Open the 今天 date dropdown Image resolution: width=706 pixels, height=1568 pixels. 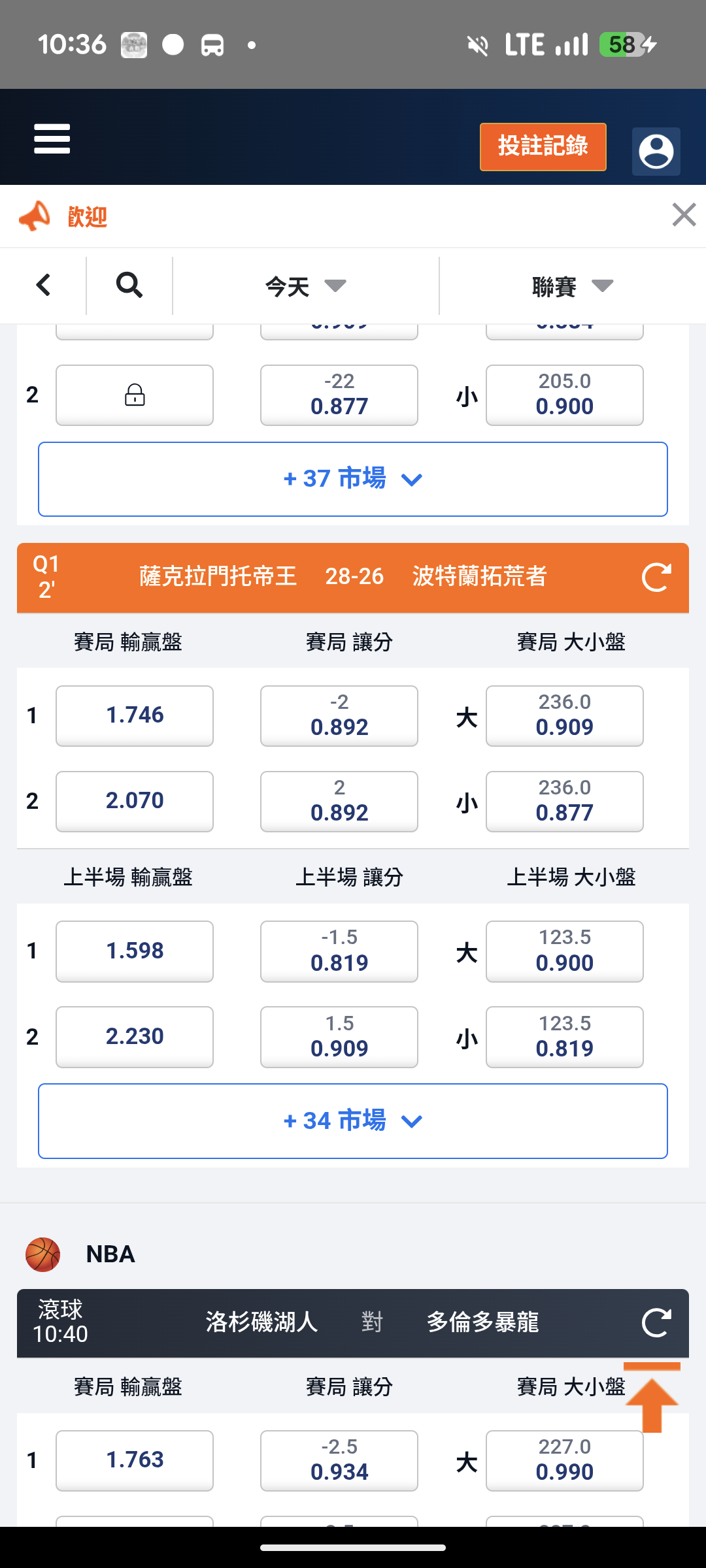tap(306, 286)
